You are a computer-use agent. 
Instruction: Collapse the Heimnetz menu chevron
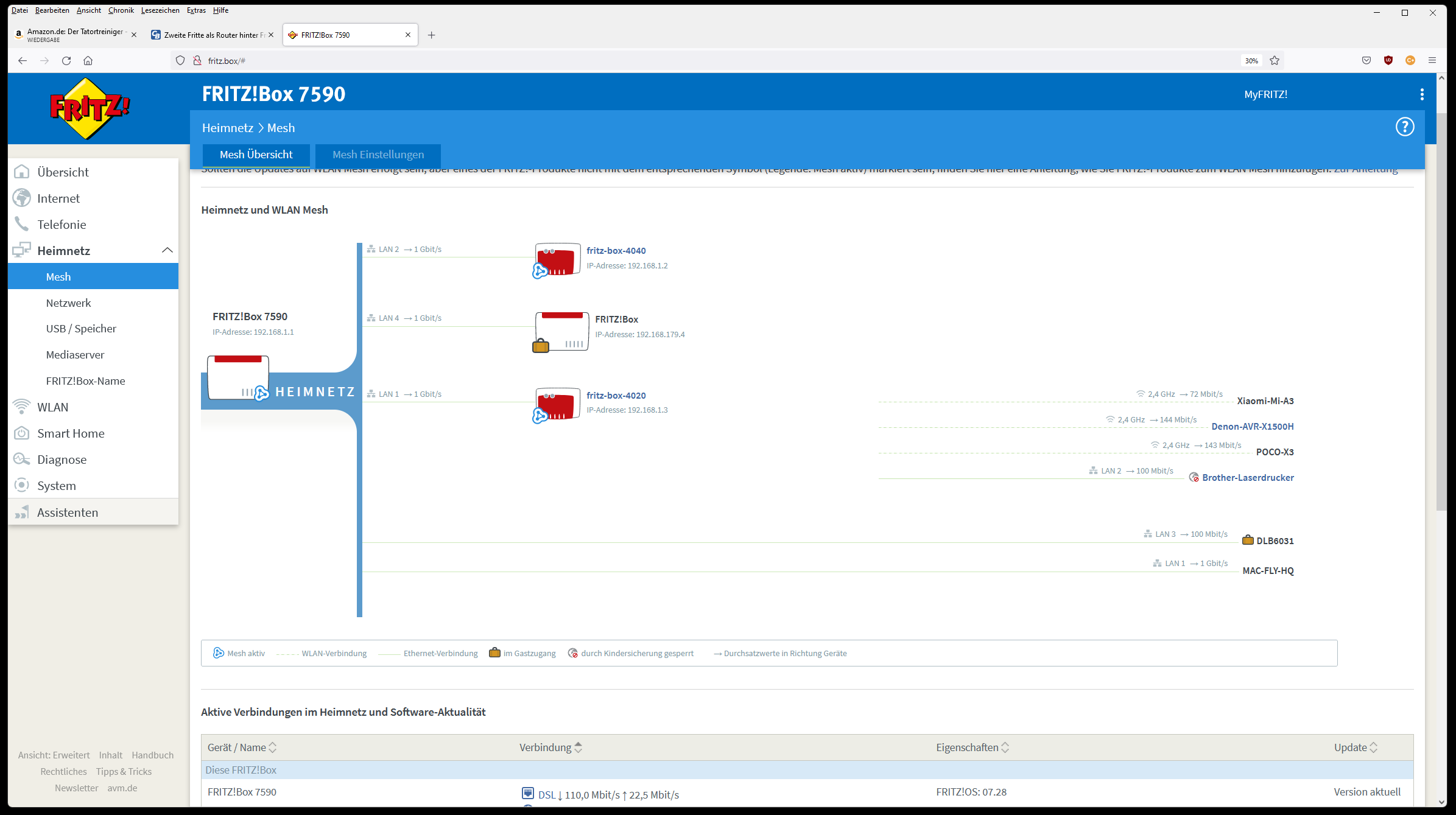coord(167,250)
